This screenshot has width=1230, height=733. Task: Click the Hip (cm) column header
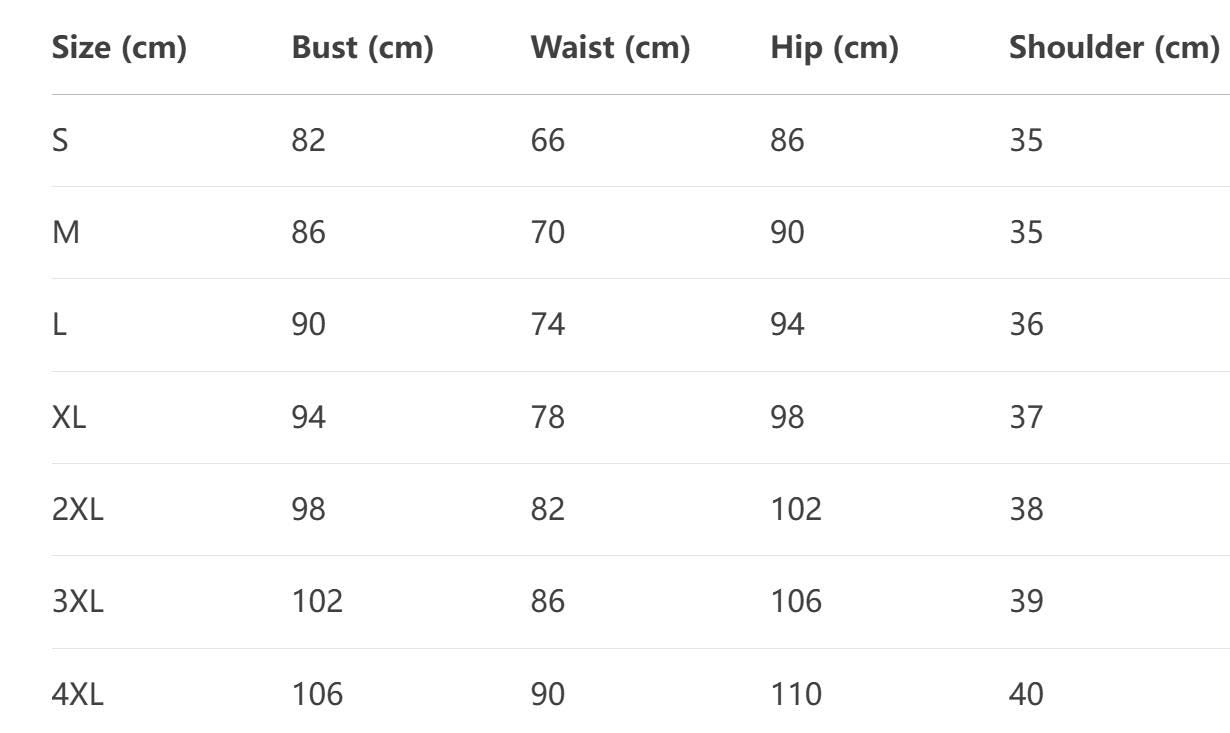pos(834,48)
